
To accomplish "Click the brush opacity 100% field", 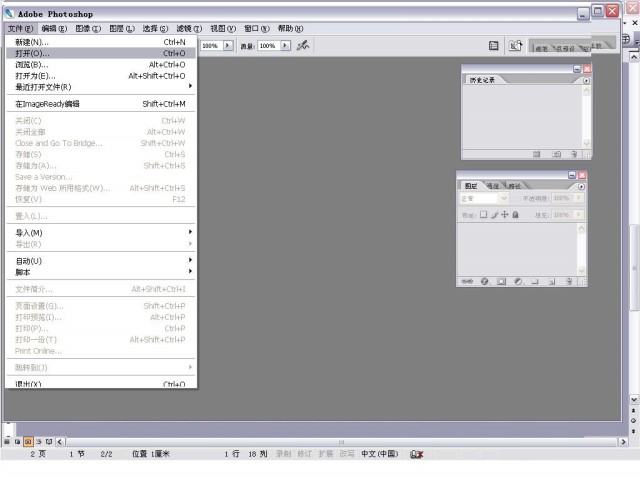I will [212, 46].
